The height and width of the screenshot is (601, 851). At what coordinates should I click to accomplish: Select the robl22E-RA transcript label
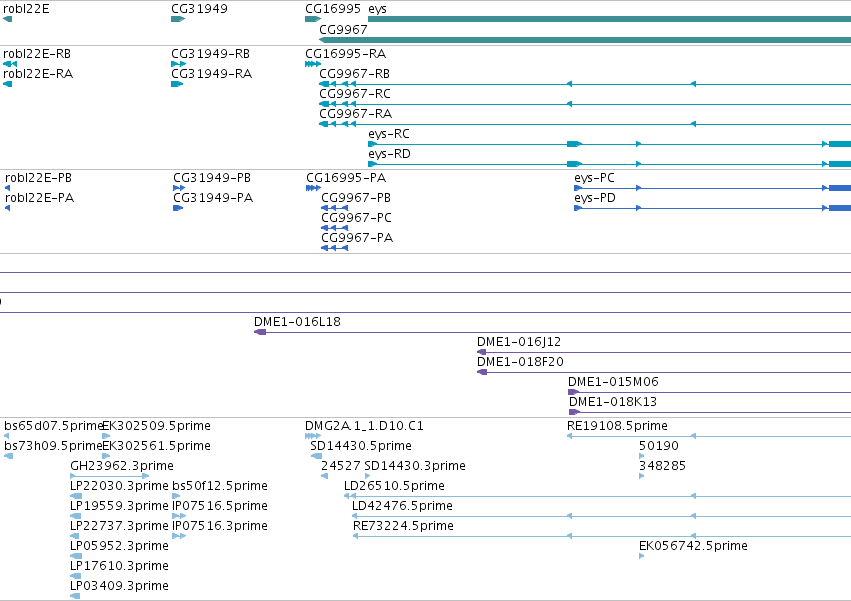[x=38, y=74]
